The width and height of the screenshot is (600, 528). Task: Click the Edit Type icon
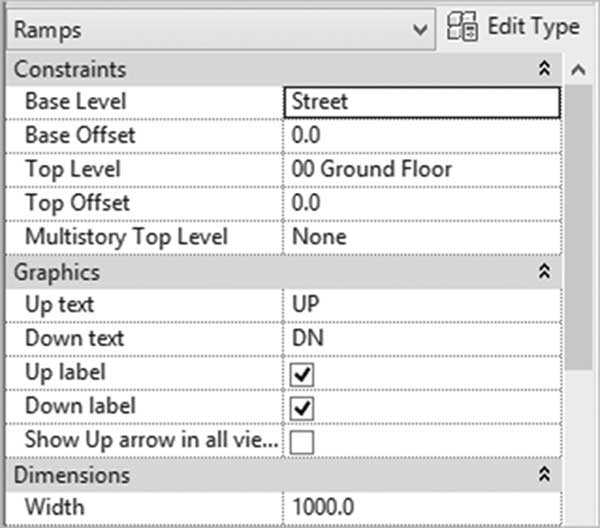(462, 26)
